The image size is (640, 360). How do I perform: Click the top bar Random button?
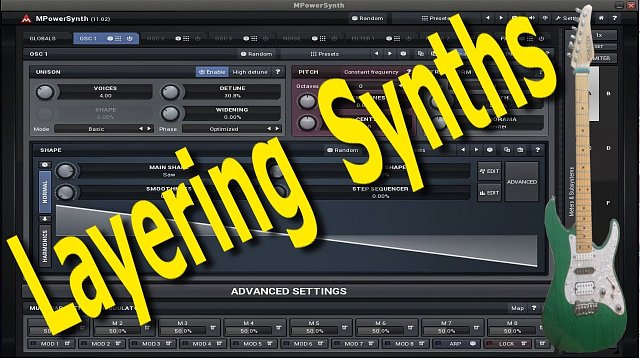click(367, 18)
